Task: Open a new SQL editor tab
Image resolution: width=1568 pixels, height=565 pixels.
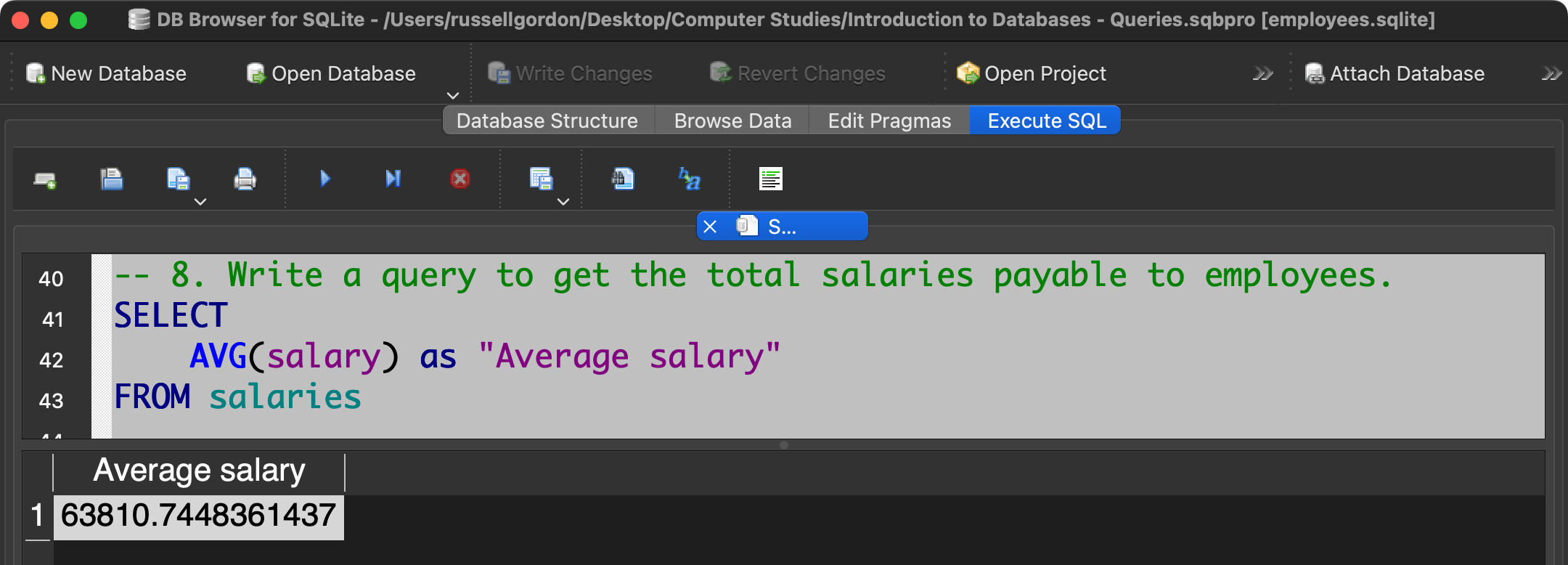Action: pos(45,179)
